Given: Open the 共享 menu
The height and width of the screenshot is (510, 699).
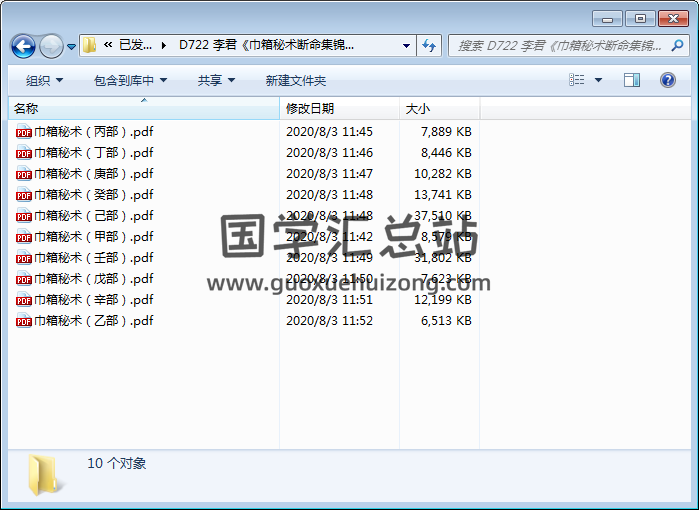Looking at the screenshot, I should tap(216, 80).
